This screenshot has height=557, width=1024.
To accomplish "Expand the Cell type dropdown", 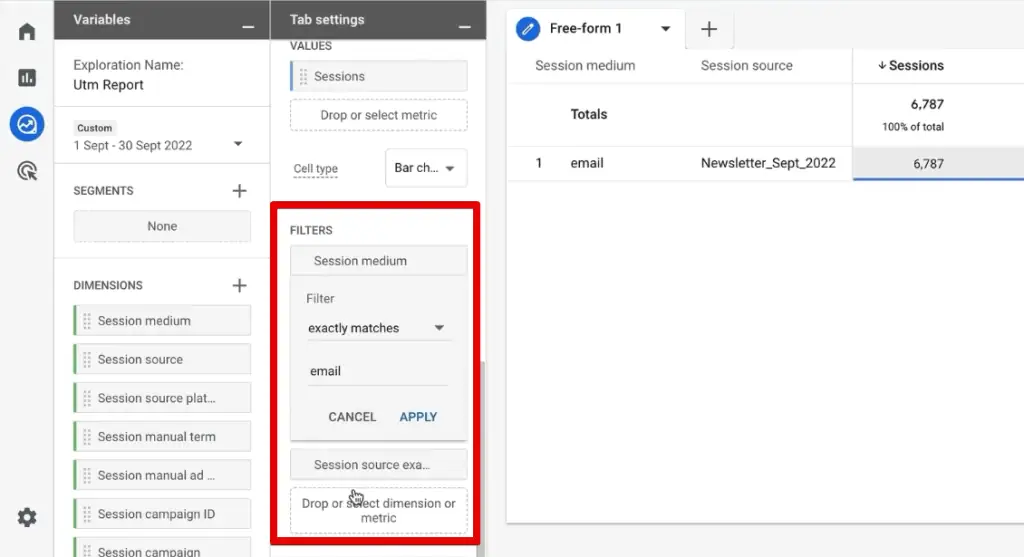I will 426,168.
